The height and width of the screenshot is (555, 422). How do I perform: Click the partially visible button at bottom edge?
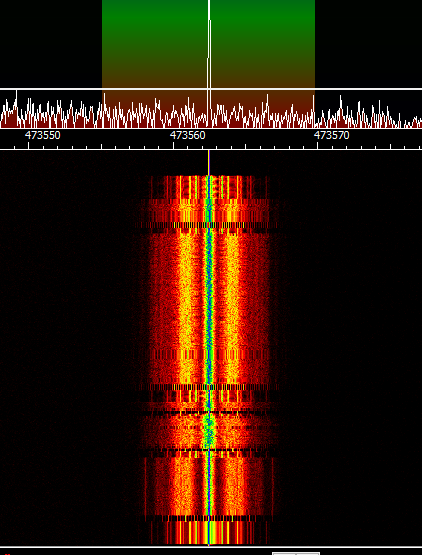pos(296,553)
